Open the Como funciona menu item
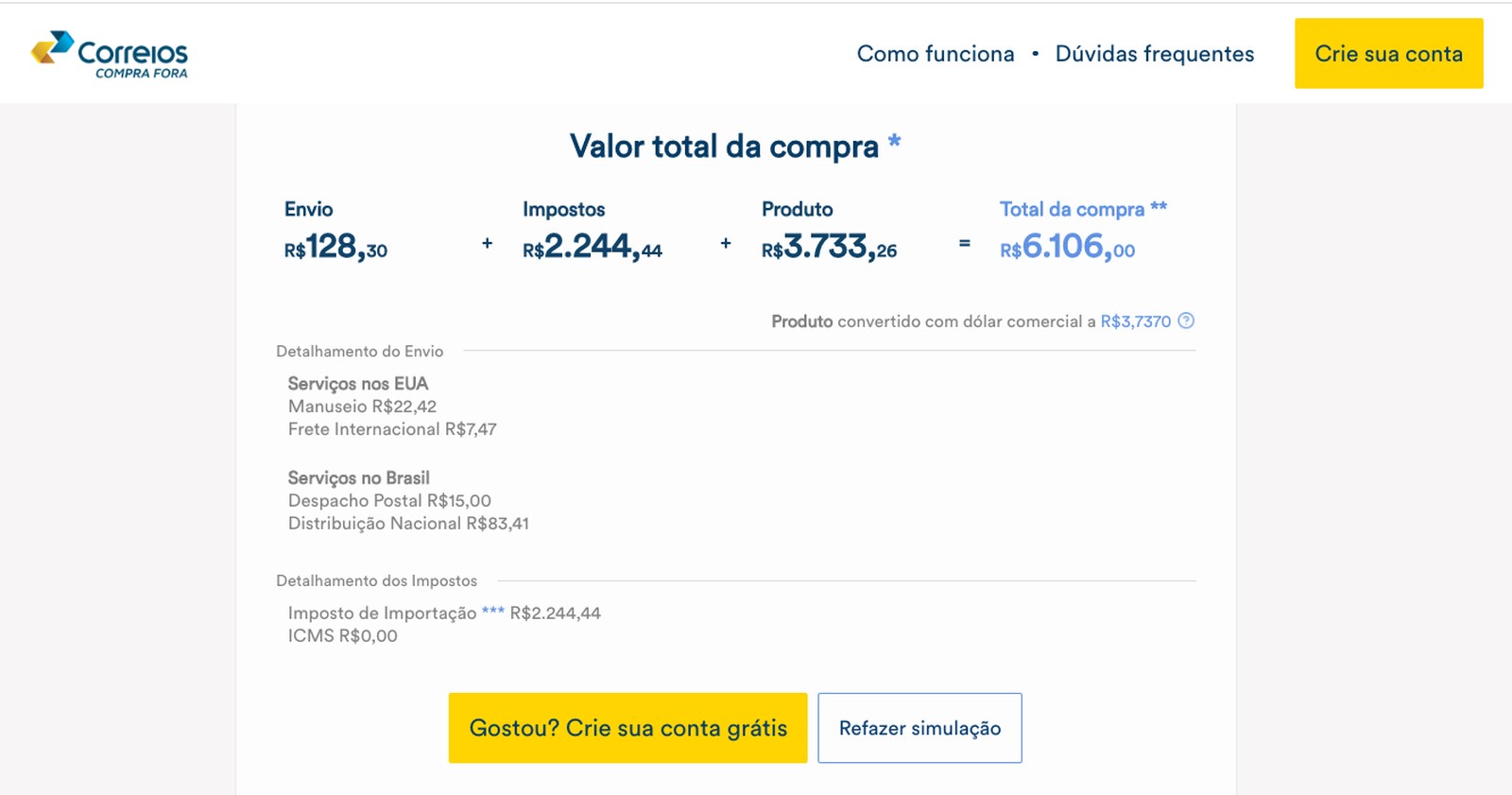 [x=935, y=54]
